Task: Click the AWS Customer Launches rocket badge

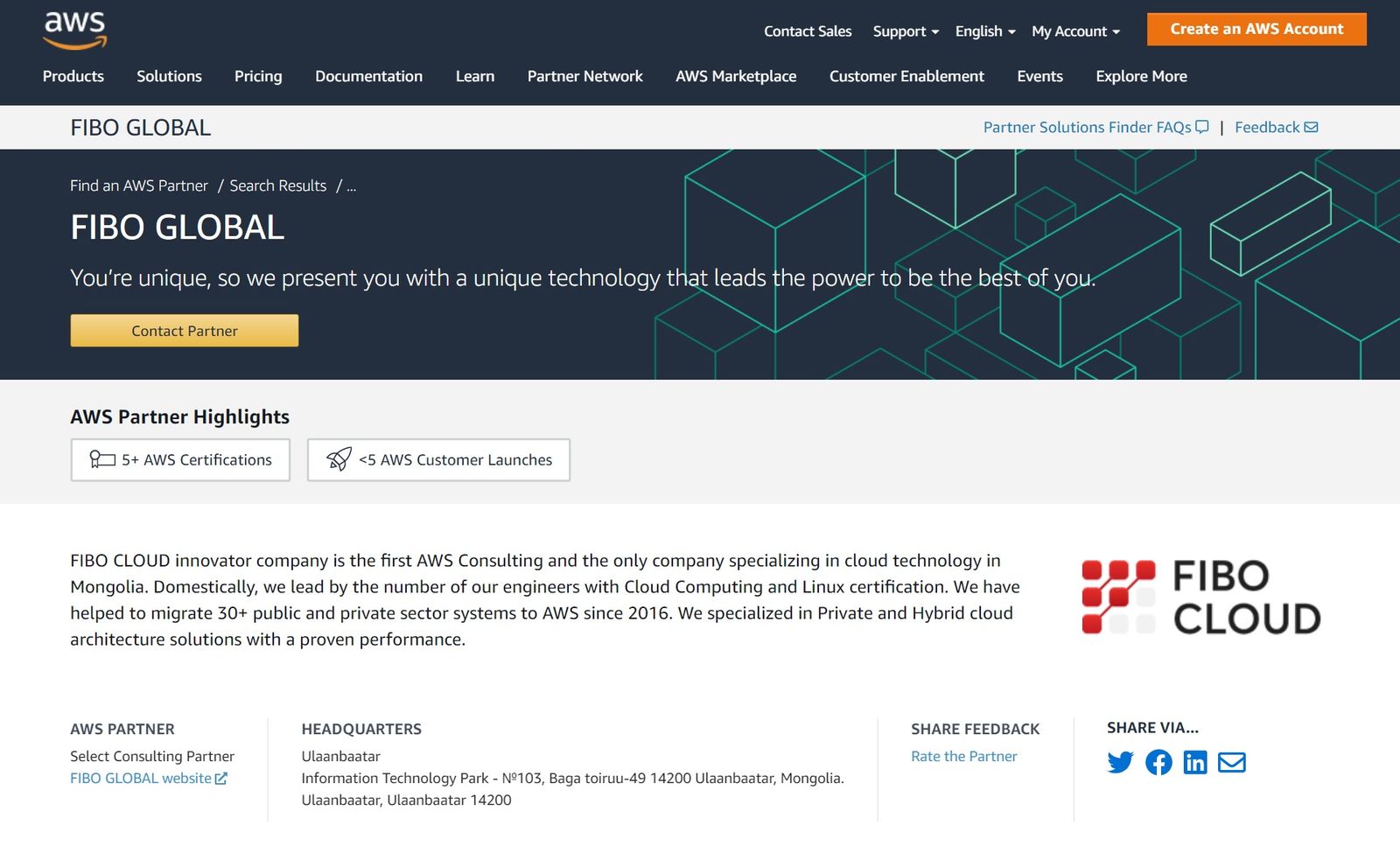Action: click(x=438, y=460)
